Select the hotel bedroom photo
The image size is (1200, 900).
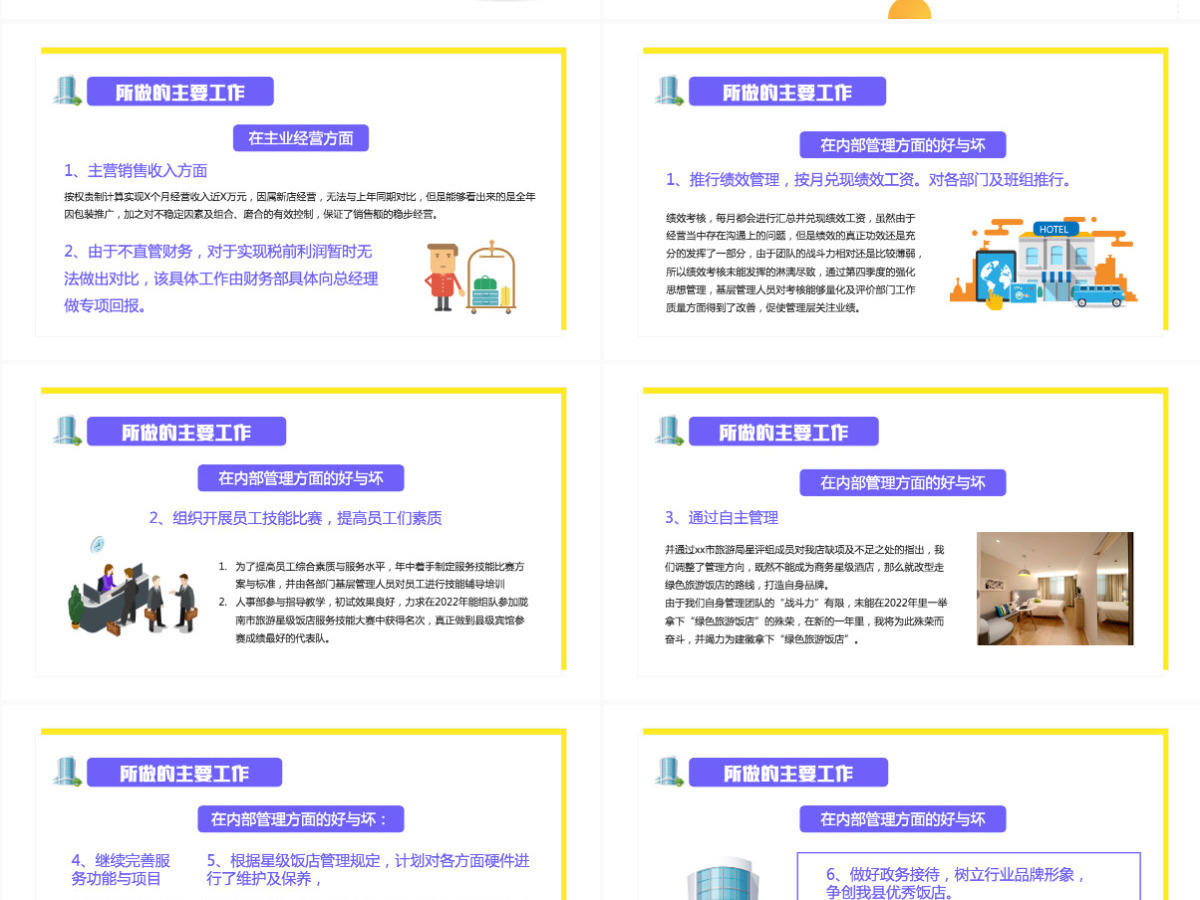pyautogui.click(x=1055, y=588)
